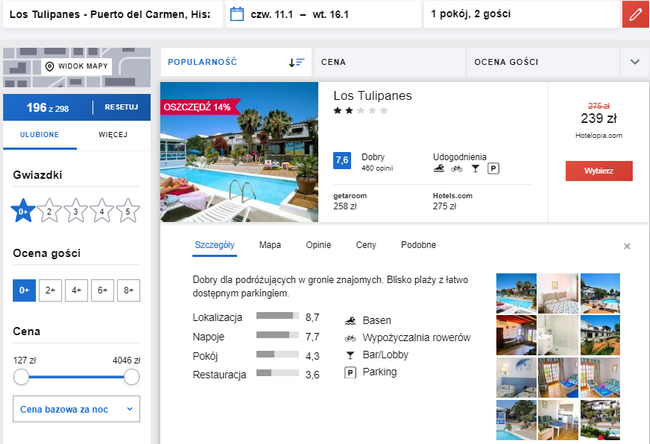Viewport: 650px width, 444px height.
Task: Switch to the Opinie tab
Action: coord(318,245)
